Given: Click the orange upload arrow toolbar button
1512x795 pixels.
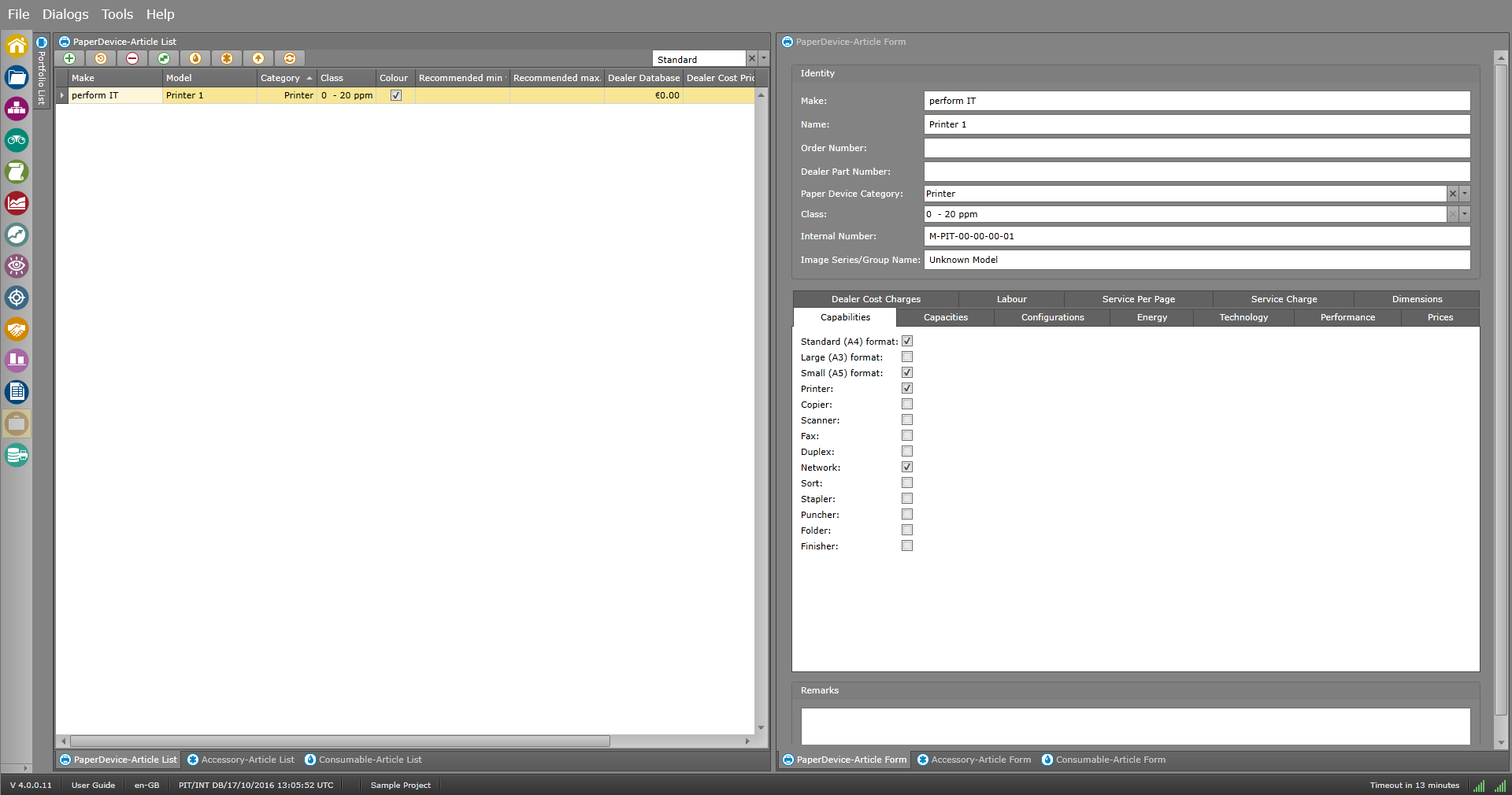Looking at the screenshot, I should (258, 58).
